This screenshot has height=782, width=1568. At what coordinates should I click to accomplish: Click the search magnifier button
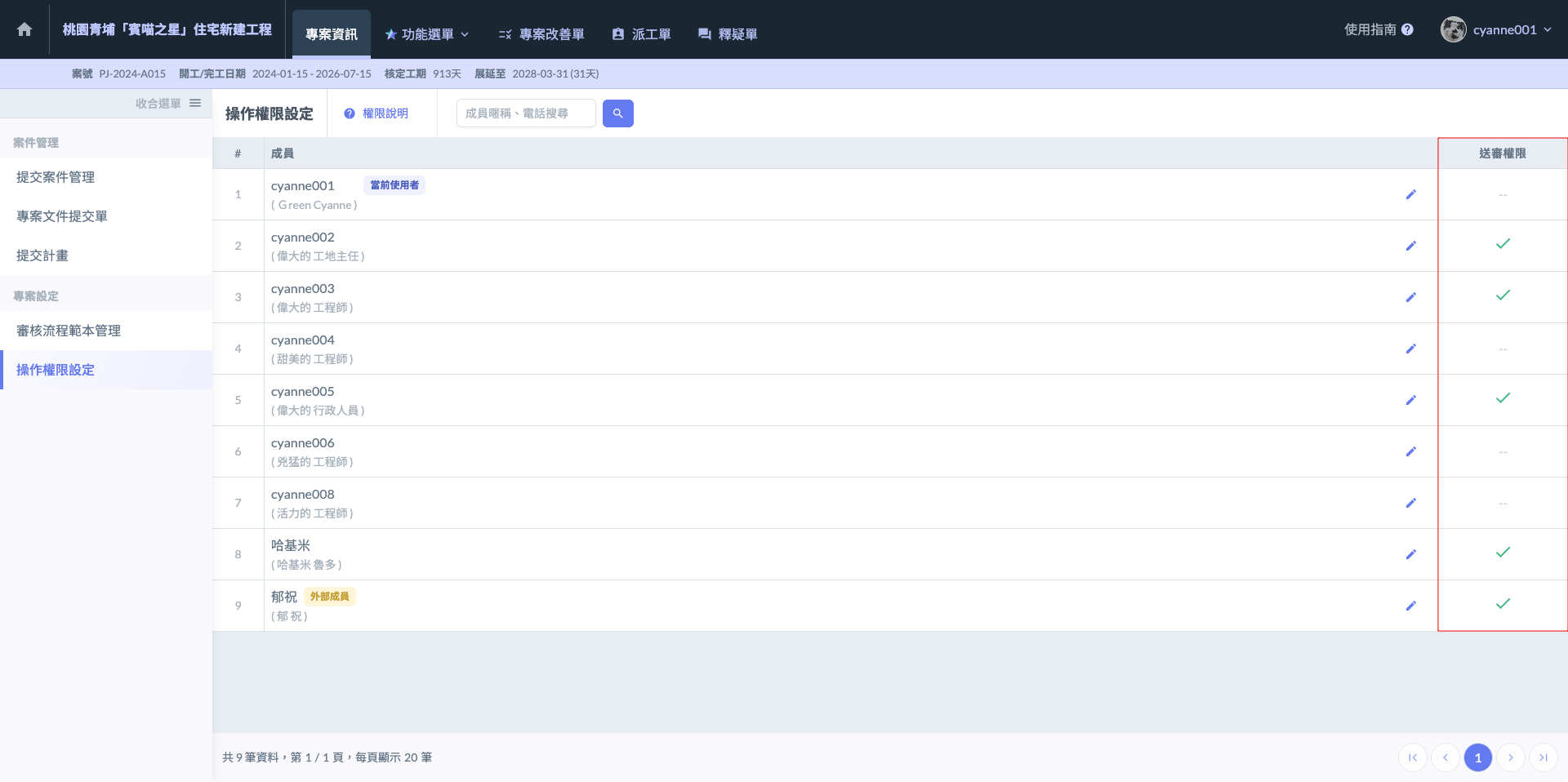(x=618, y=113)
